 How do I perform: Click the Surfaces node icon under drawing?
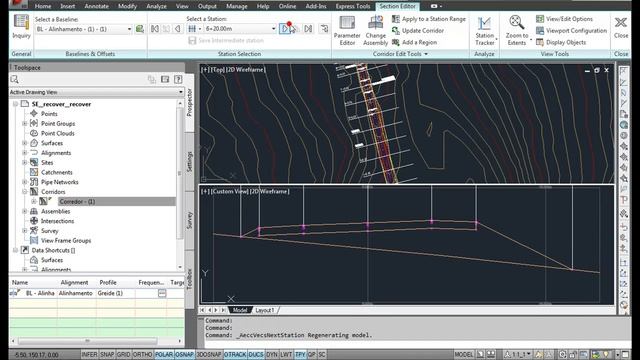34,143
